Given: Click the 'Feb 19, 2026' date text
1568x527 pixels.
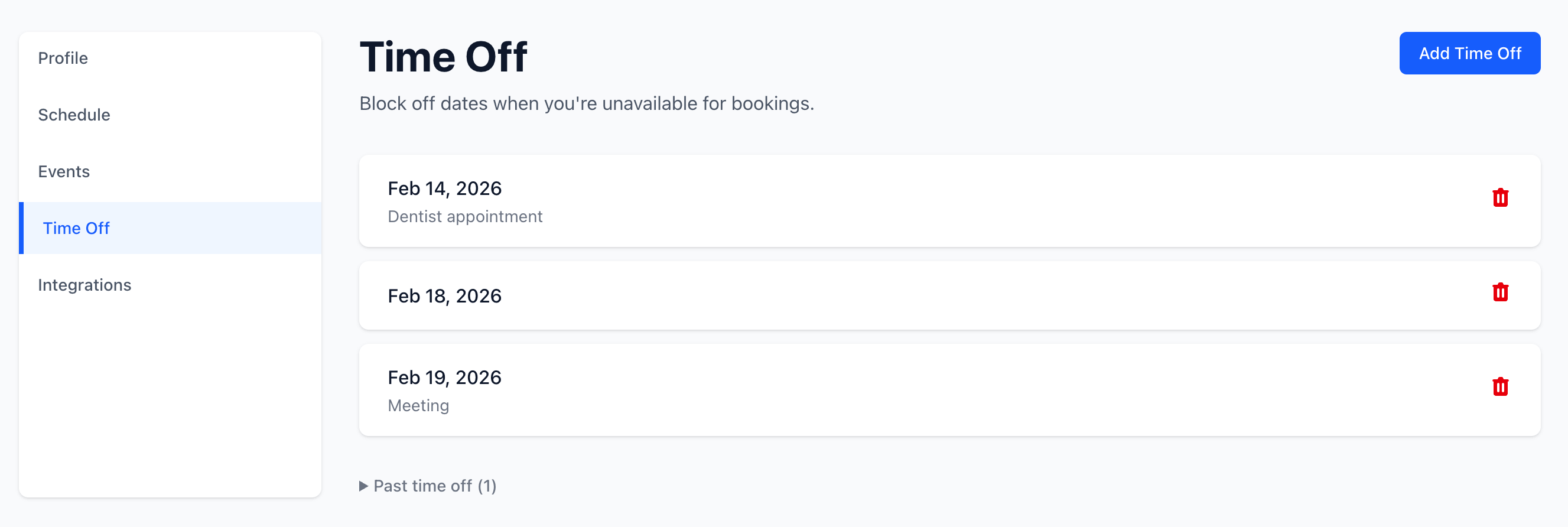Looking at the screenshot, I should click(x=444, y=378).
